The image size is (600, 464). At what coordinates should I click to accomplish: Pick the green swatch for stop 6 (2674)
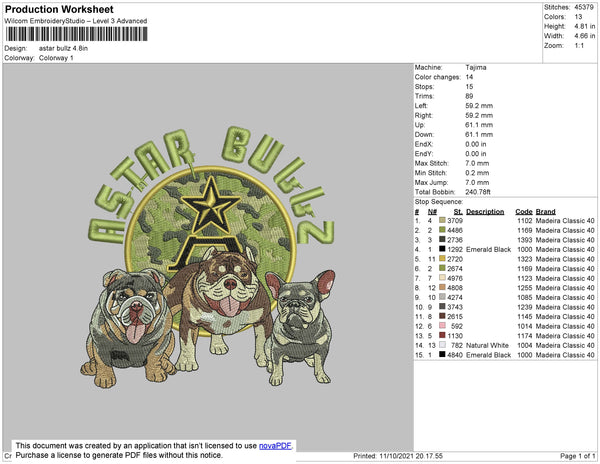[442, 268]
